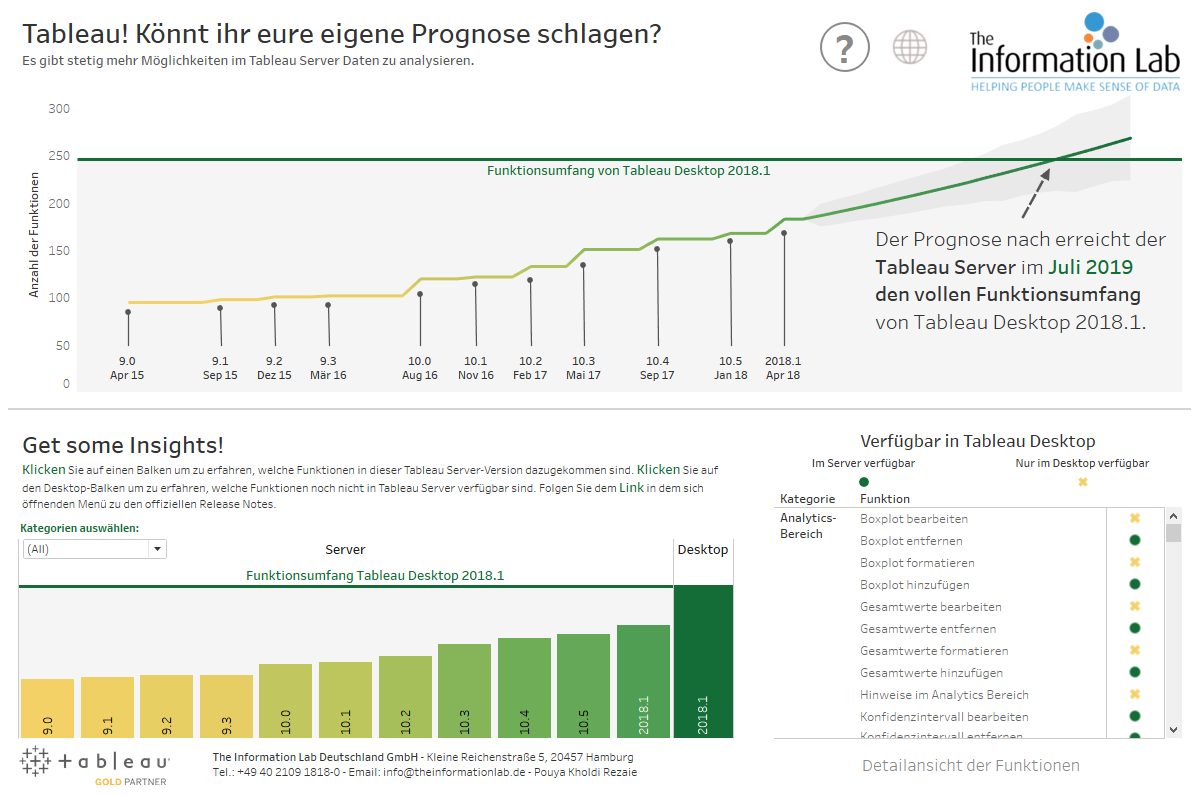Open the question mark help icon
The width and height of the screenshot is (1200, 795).
845,47
